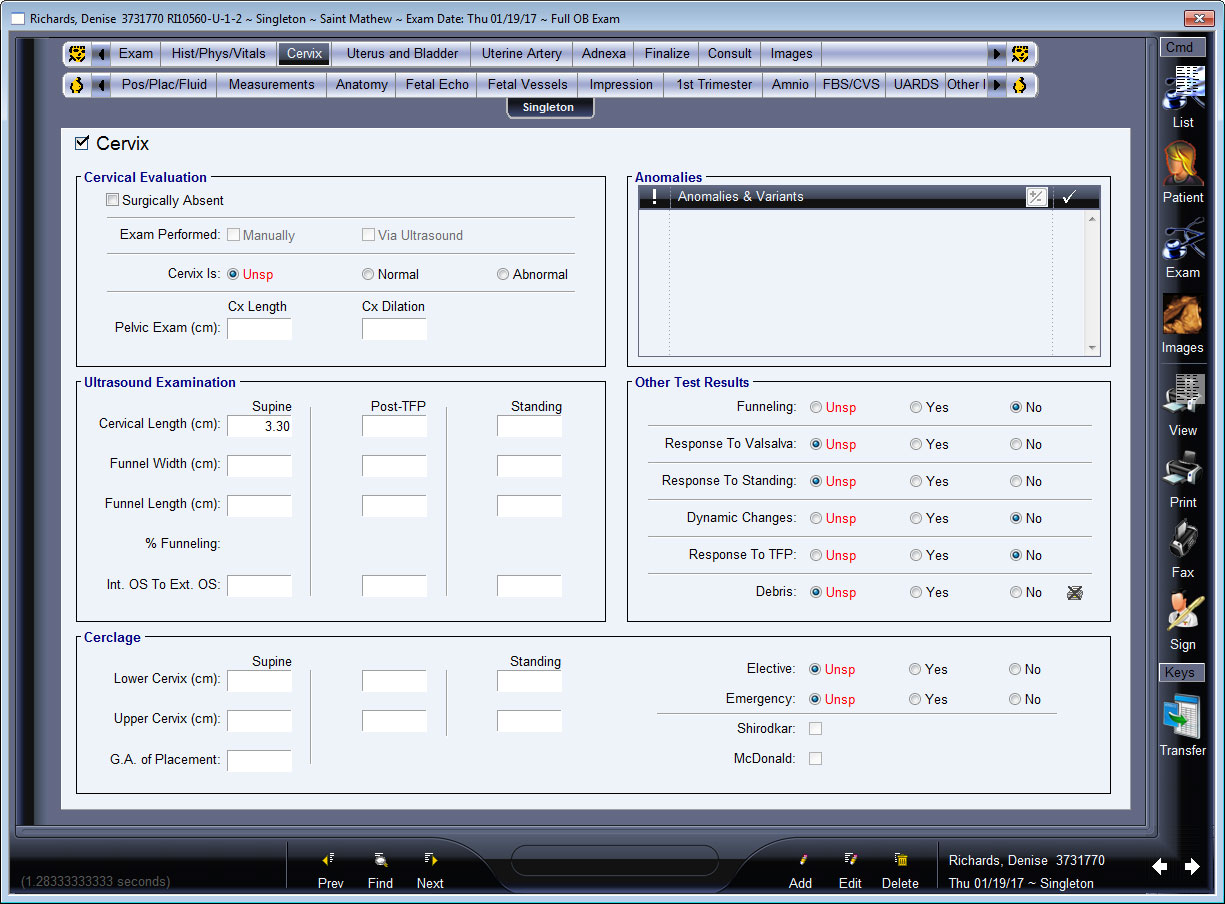Toggle the Cervix section checkbox
Image resolution: width=1225 pixels, height=904 pixels.
pos(82,143)
